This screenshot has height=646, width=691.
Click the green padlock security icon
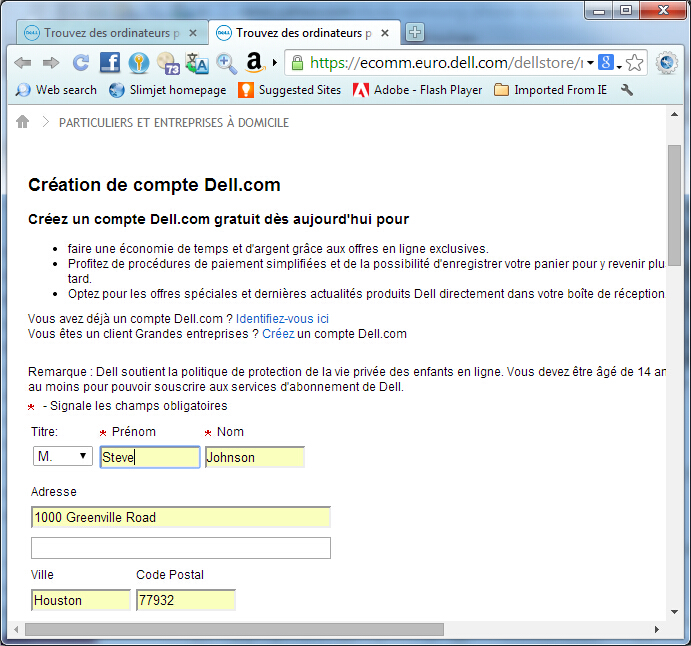(297, 63)
